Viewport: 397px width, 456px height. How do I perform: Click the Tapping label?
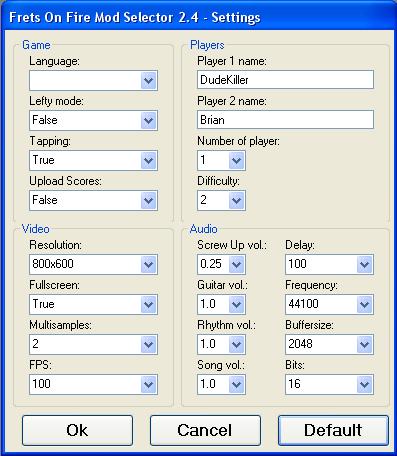tap(50, 141)
